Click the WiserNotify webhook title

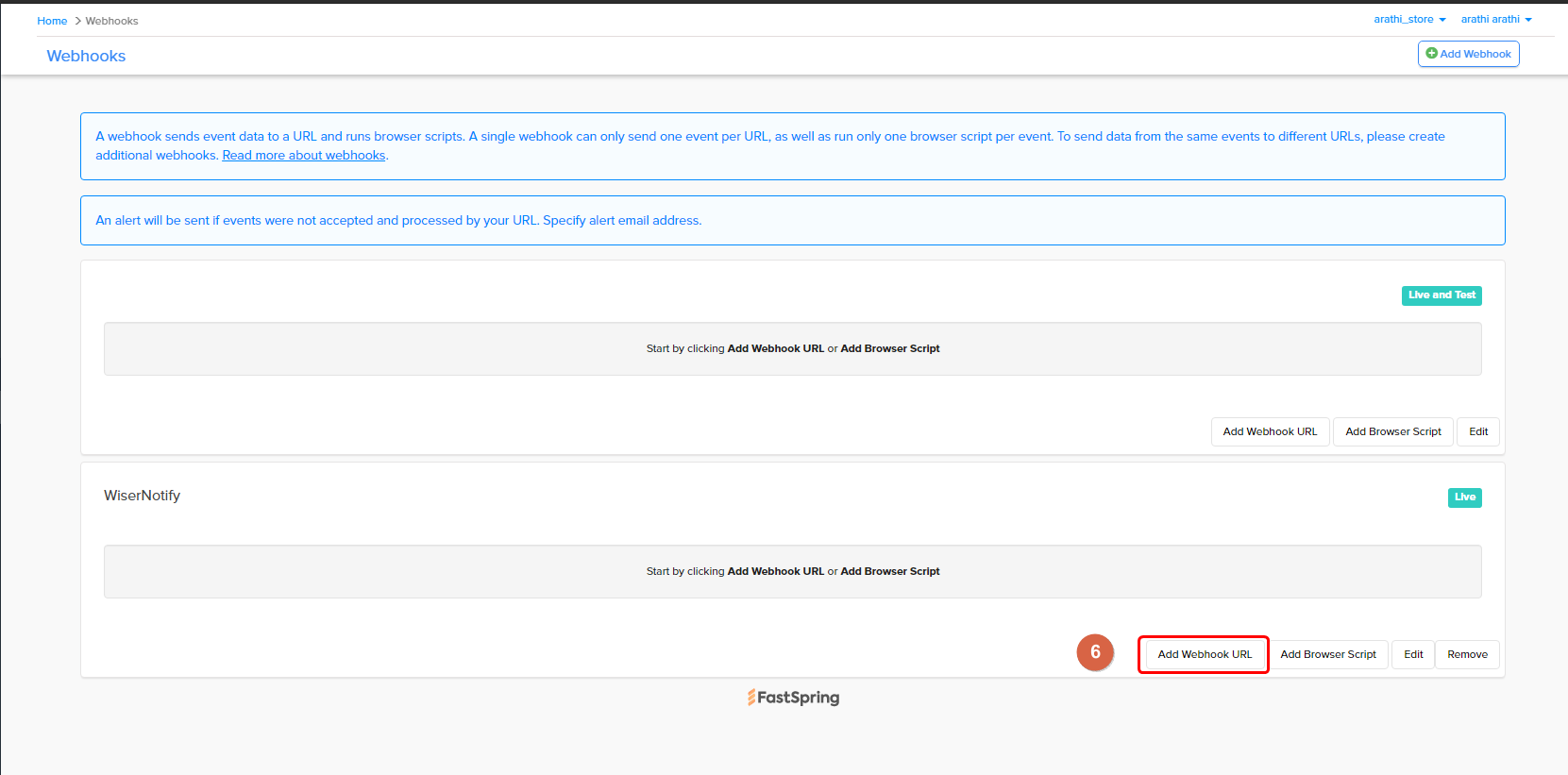click(x=142, y=496)
